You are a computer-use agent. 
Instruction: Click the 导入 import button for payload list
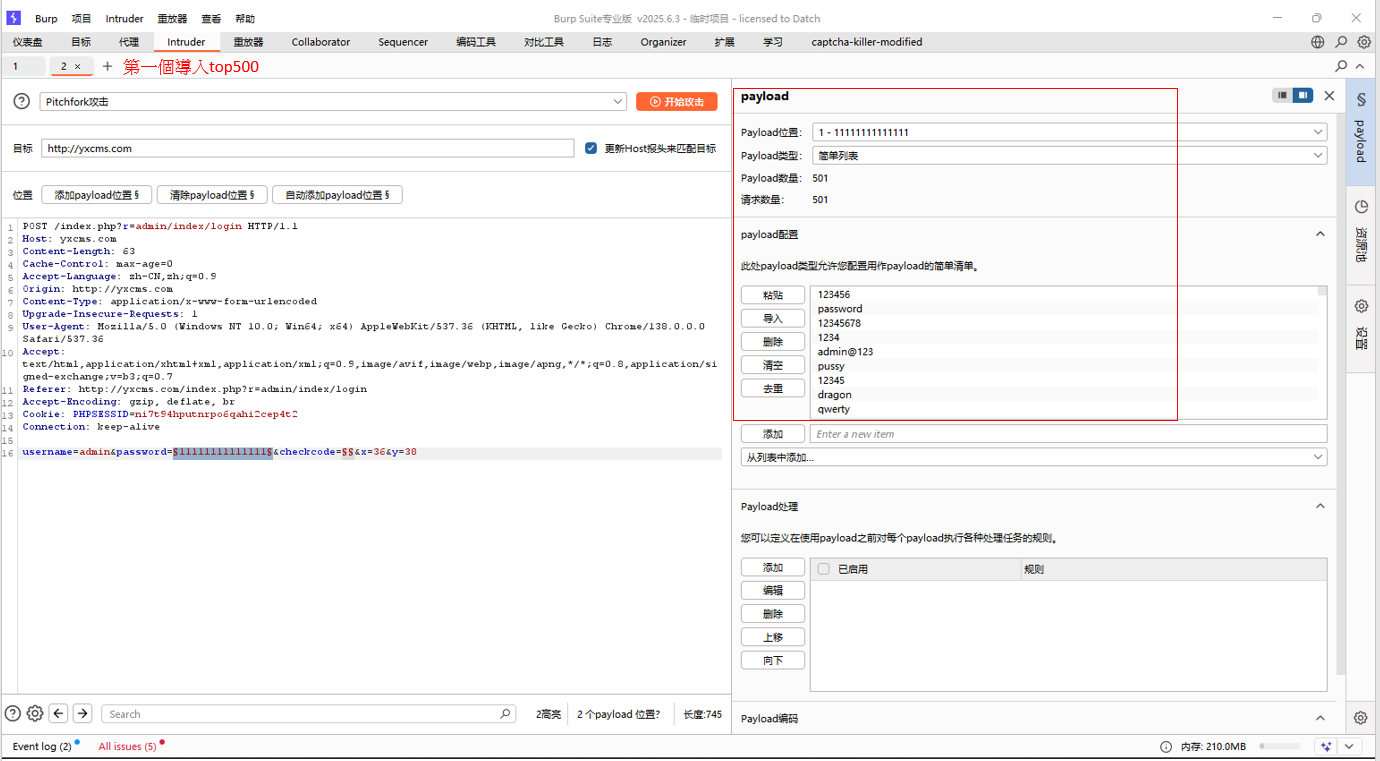(773, 318)
